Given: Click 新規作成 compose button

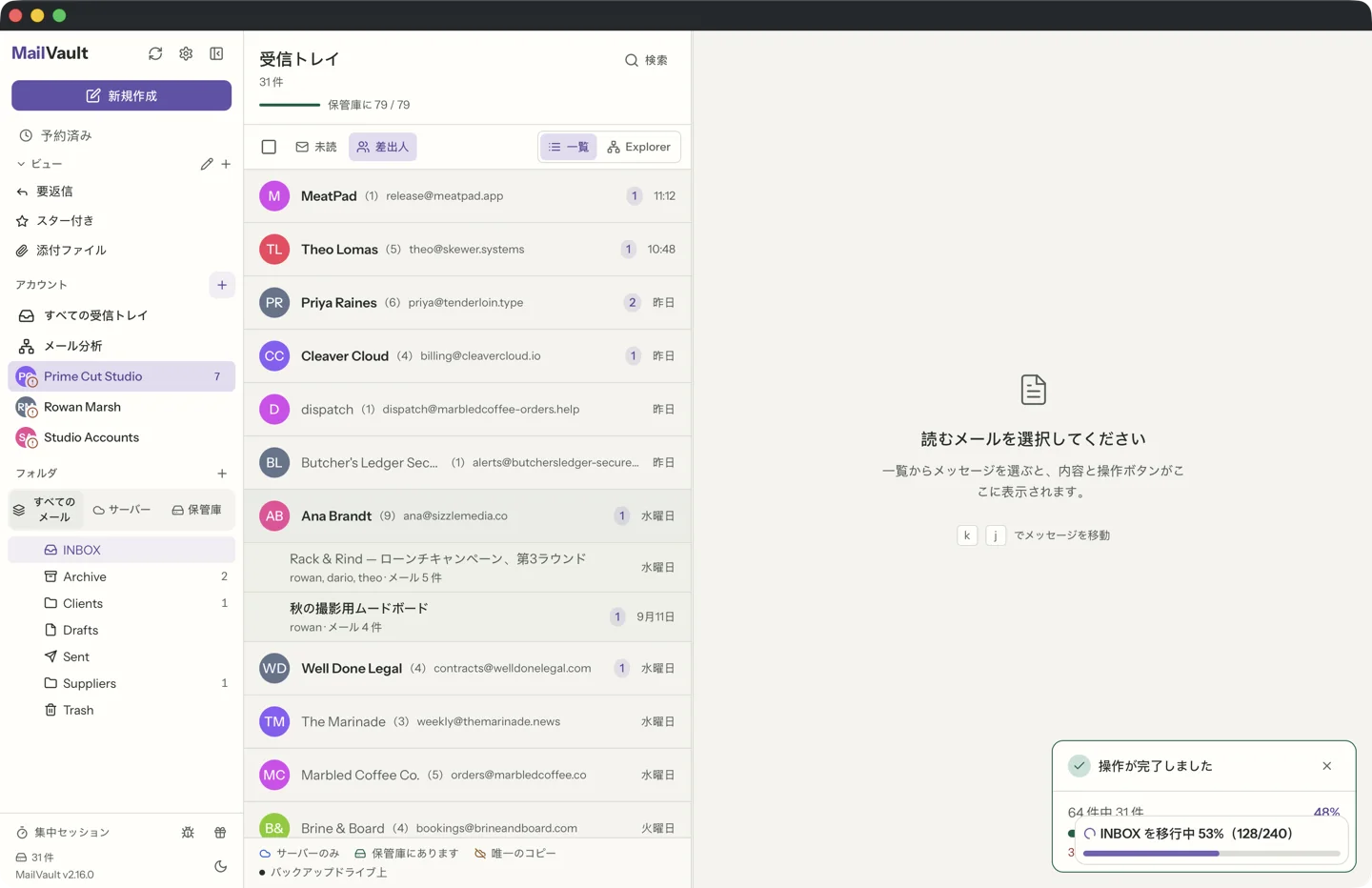Looking at the screenshot, I should 121,95.
